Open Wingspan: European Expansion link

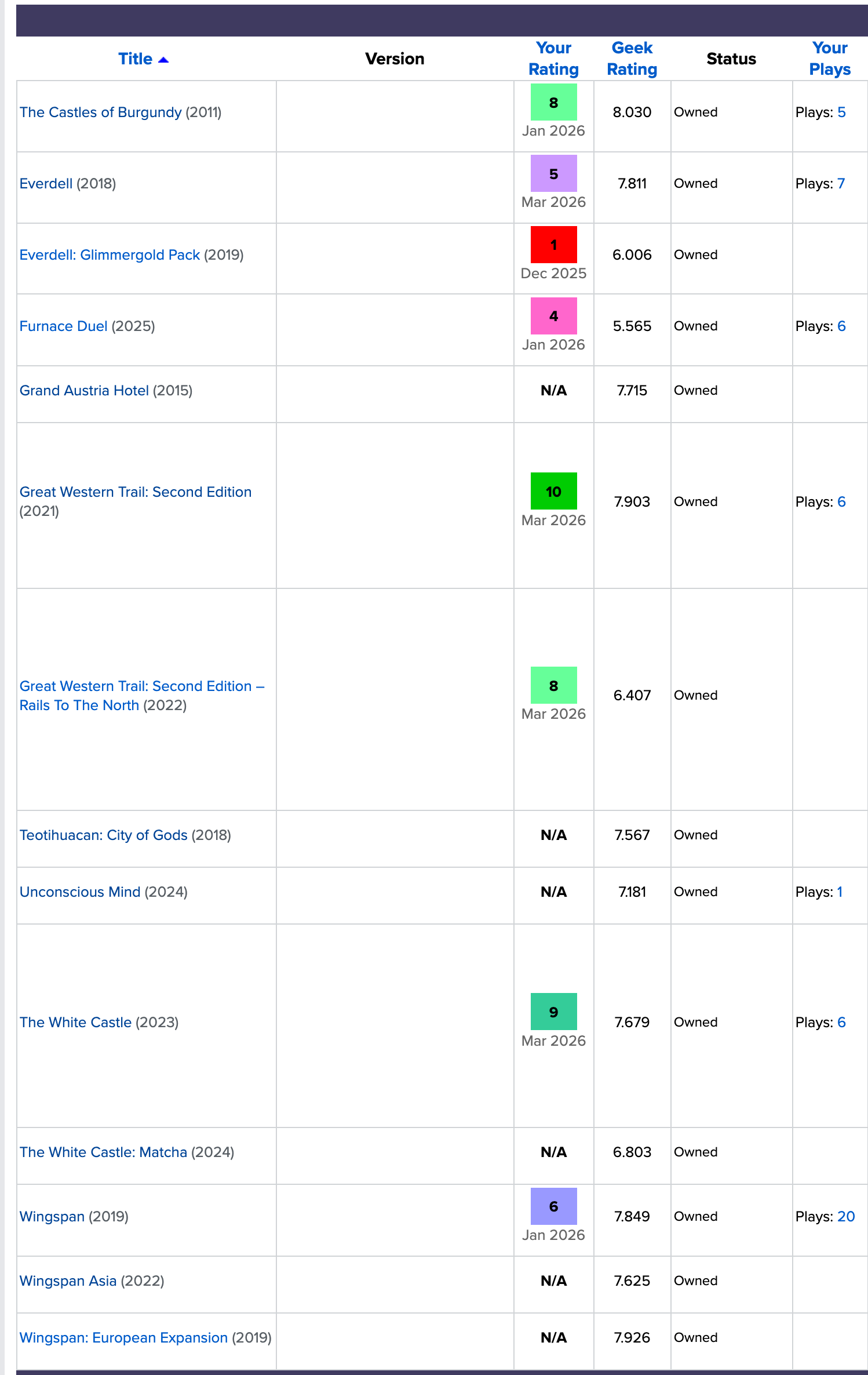point(124,1338)
